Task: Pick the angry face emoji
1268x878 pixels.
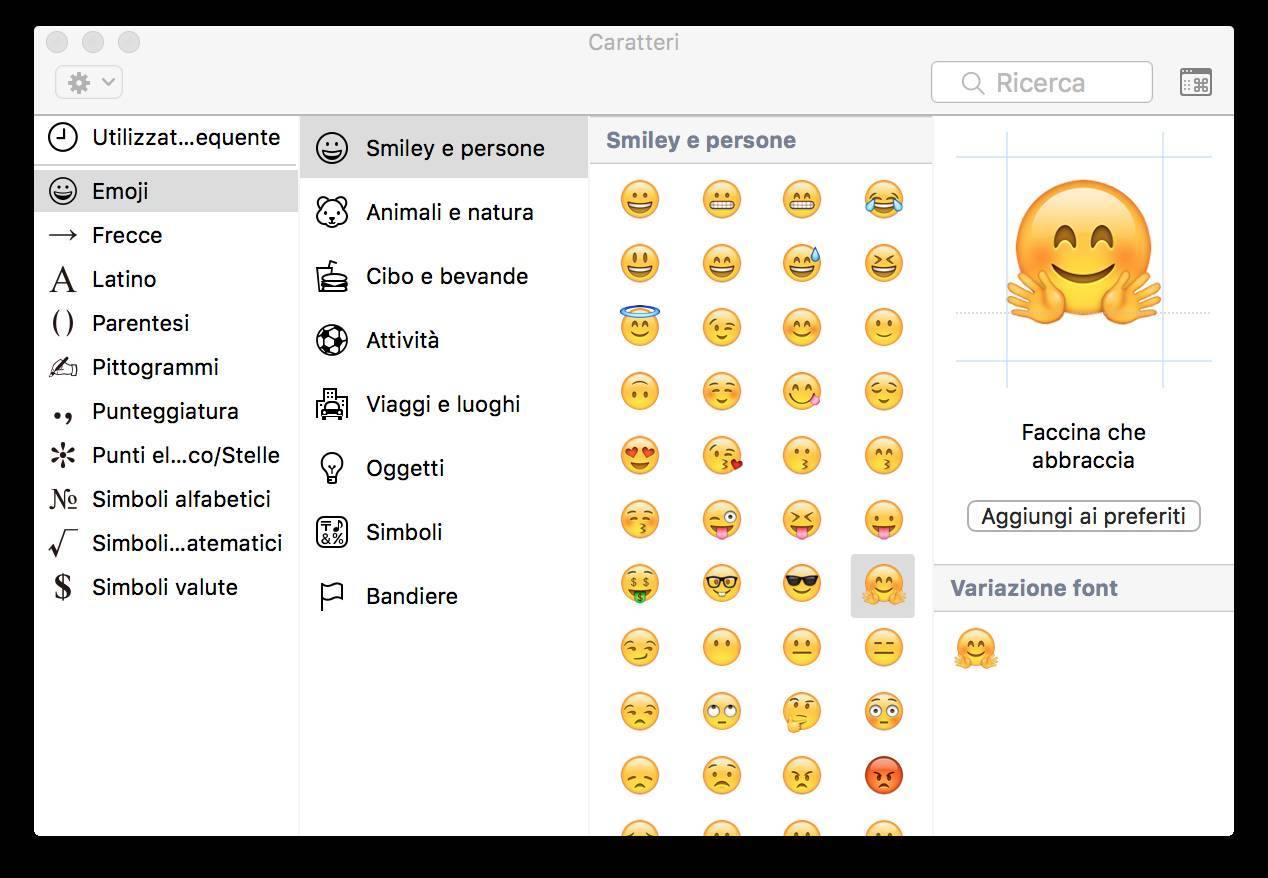Action: pyautogui.click(x=802, y=775)
